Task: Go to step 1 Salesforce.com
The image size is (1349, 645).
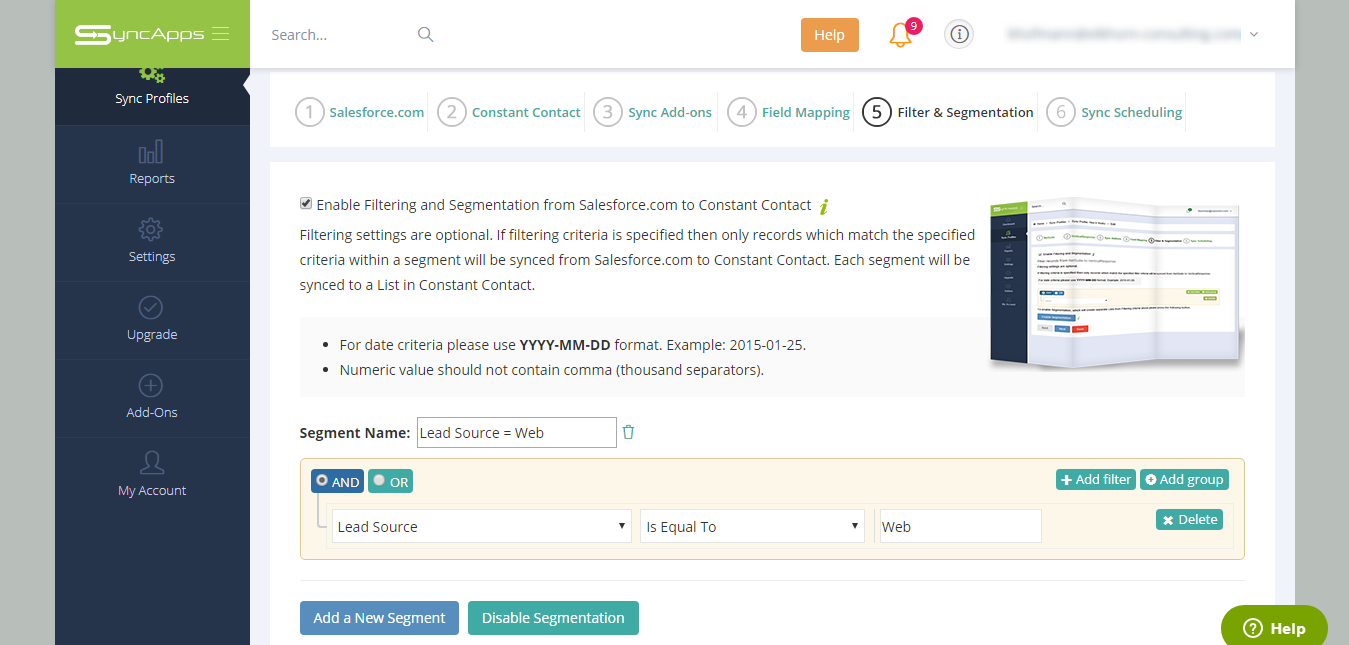Action: [360, 112]
